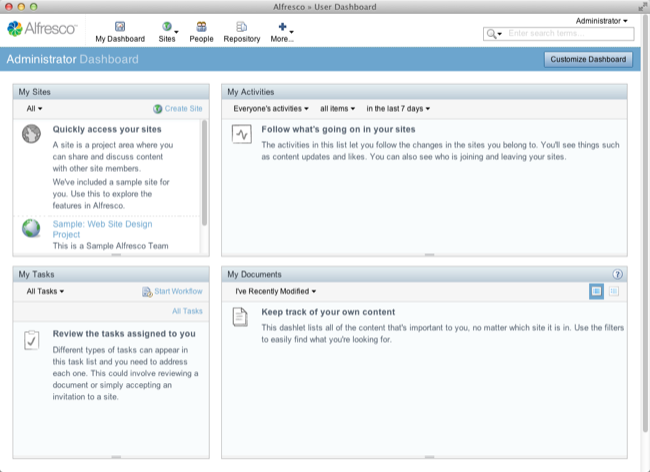
Task: Click the My Documents help icon
Action: tap(617, 274)
